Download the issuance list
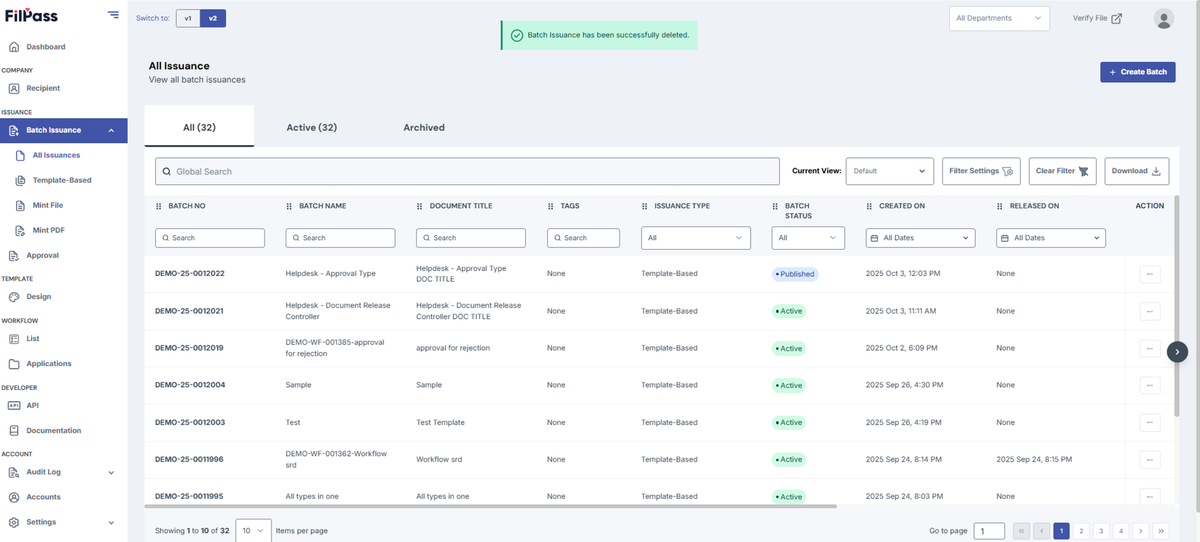Viewport: 1200px width, 542px height. [x=1136, y=171]
